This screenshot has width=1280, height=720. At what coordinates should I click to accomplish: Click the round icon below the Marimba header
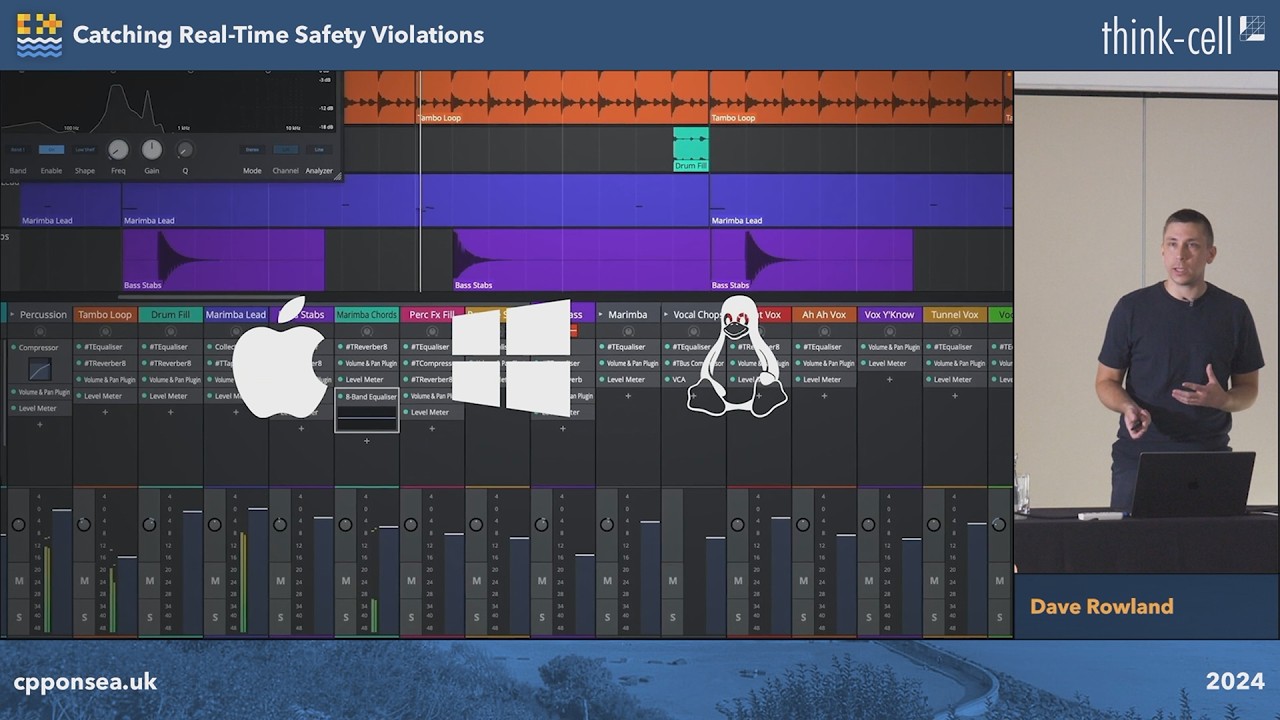(628, 331)
